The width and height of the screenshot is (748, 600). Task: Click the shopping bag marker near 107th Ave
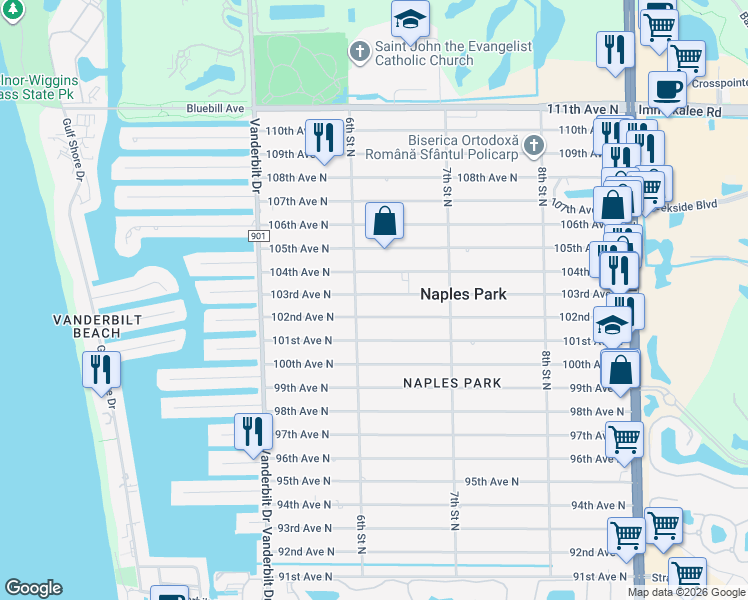(x=613, y=206)
